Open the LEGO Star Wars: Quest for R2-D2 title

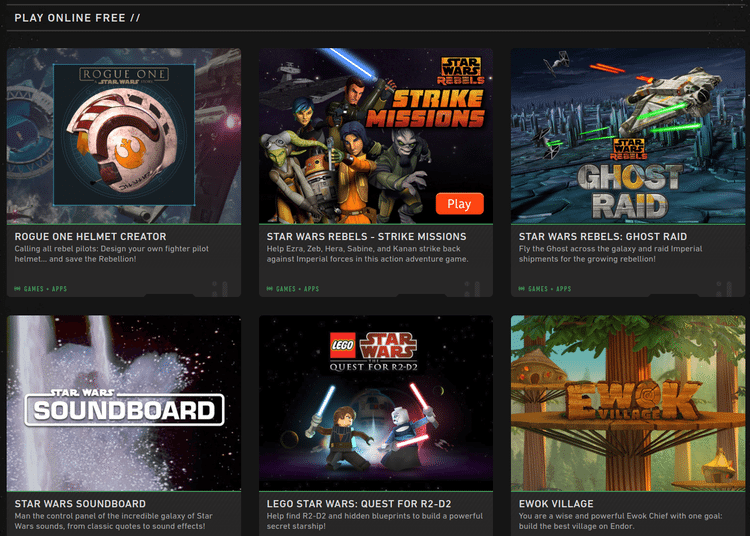pyautogui.click(x=359, y=504)
